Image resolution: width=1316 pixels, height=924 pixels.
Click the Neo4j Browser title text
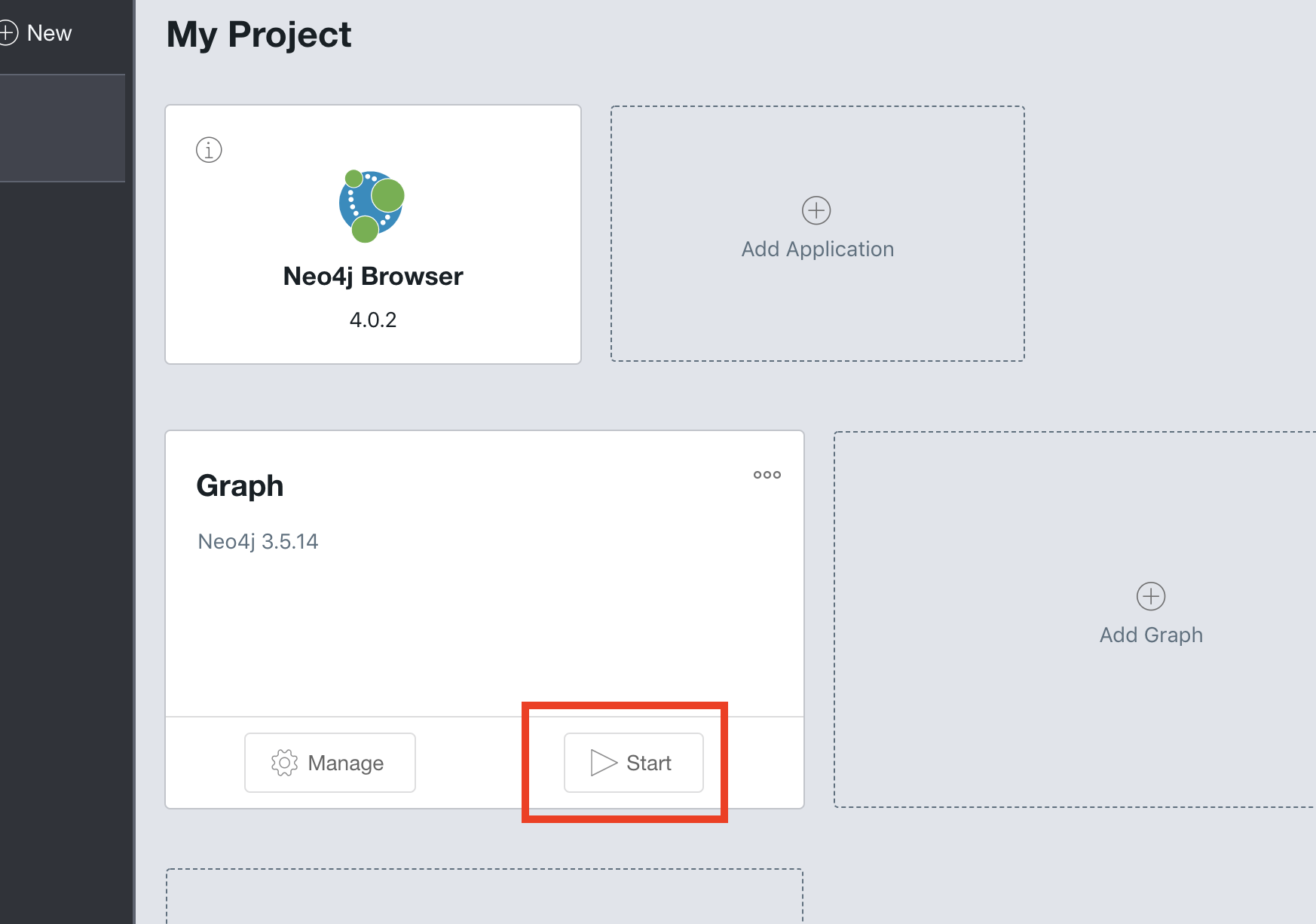click(x=373, y=277)
